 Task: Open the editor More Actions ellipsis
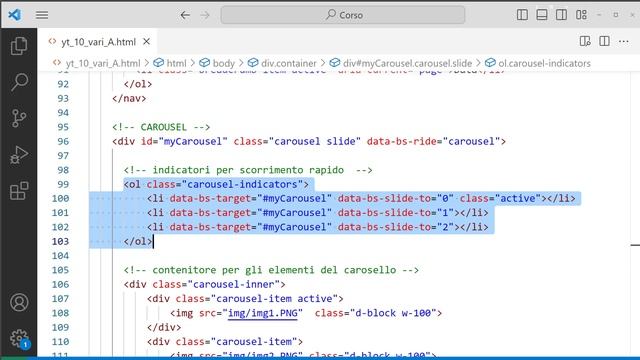(x=624, y=41)
